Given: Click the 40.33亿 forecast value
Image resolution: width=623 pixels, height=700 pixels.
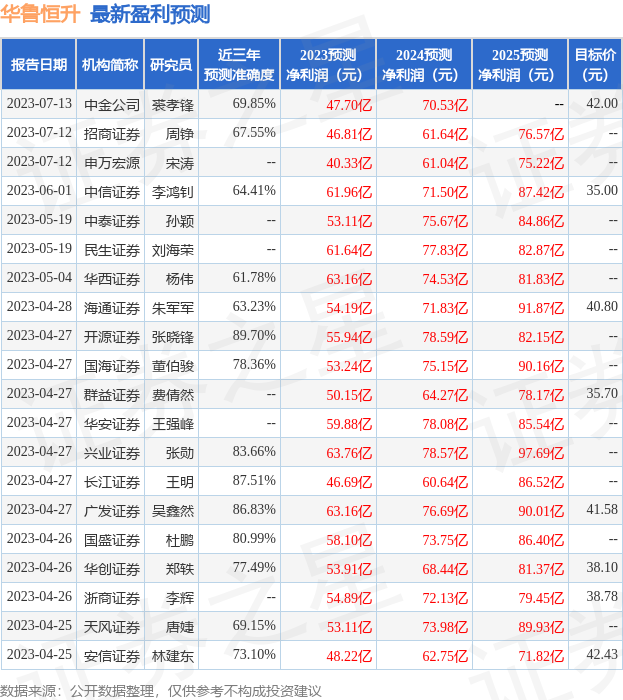Looking at the screenshot, I should (x=349, y=163).
